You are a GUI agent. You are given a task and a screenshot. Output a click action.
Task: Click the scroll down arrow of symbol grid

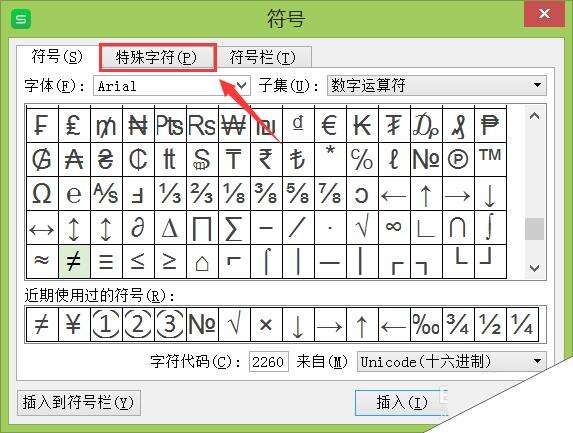click(x=534, y=268)
